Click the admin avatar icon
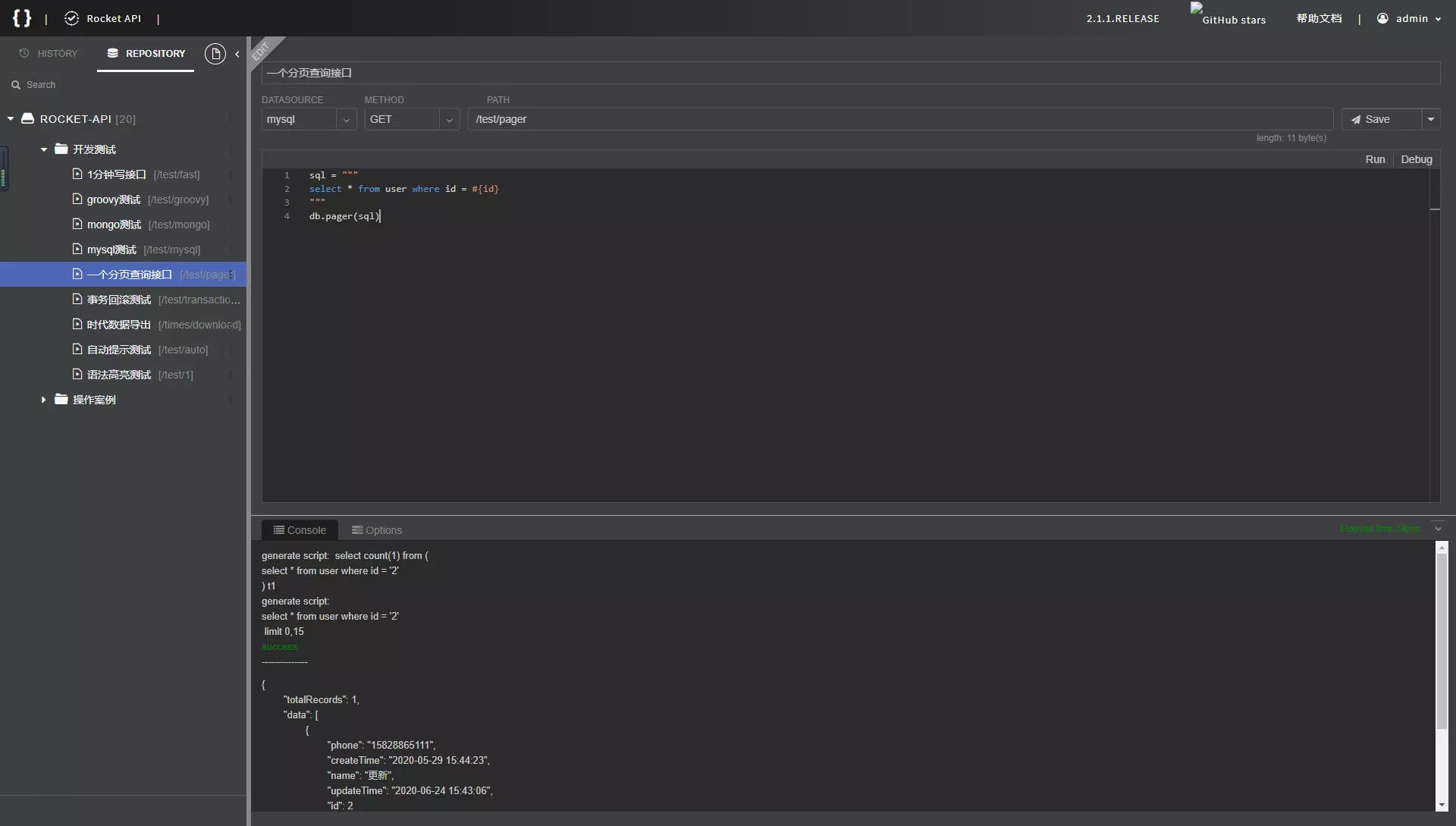The height and width of the screenshot is (826, 1456). coord(1382,18)
